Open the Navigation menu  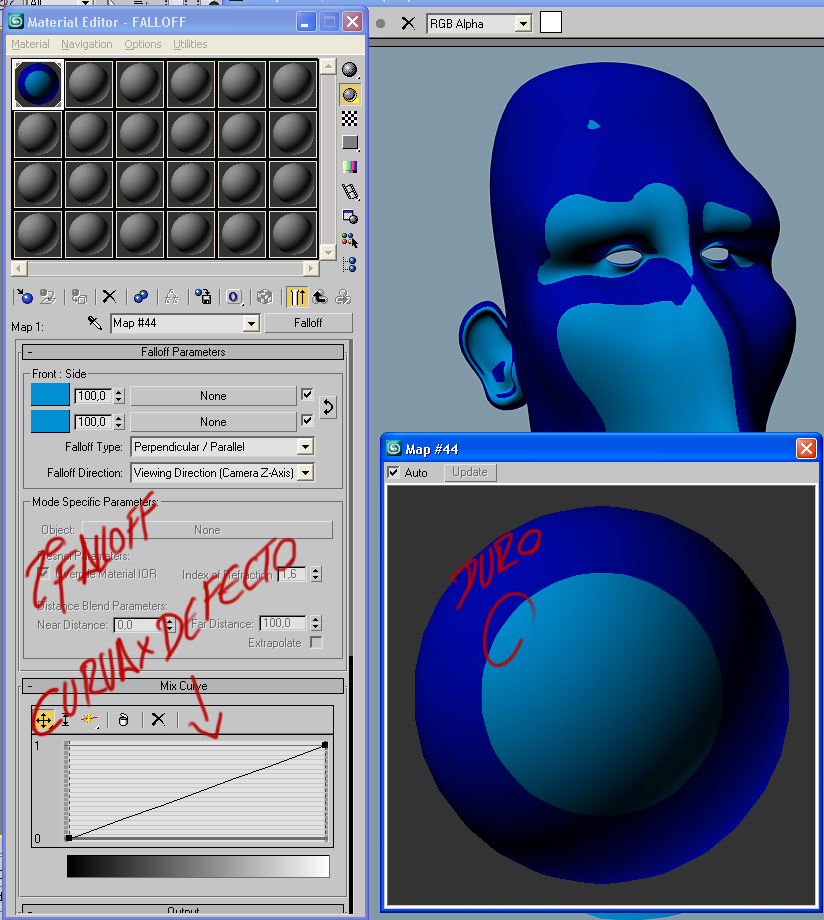coord(86,44)
